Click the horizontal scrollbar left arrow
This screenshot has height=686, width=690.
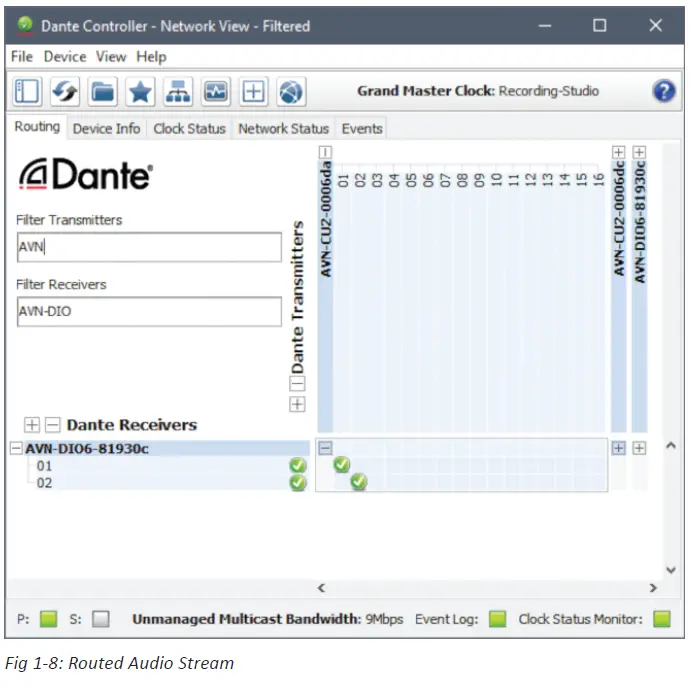(x=321, y=588)
